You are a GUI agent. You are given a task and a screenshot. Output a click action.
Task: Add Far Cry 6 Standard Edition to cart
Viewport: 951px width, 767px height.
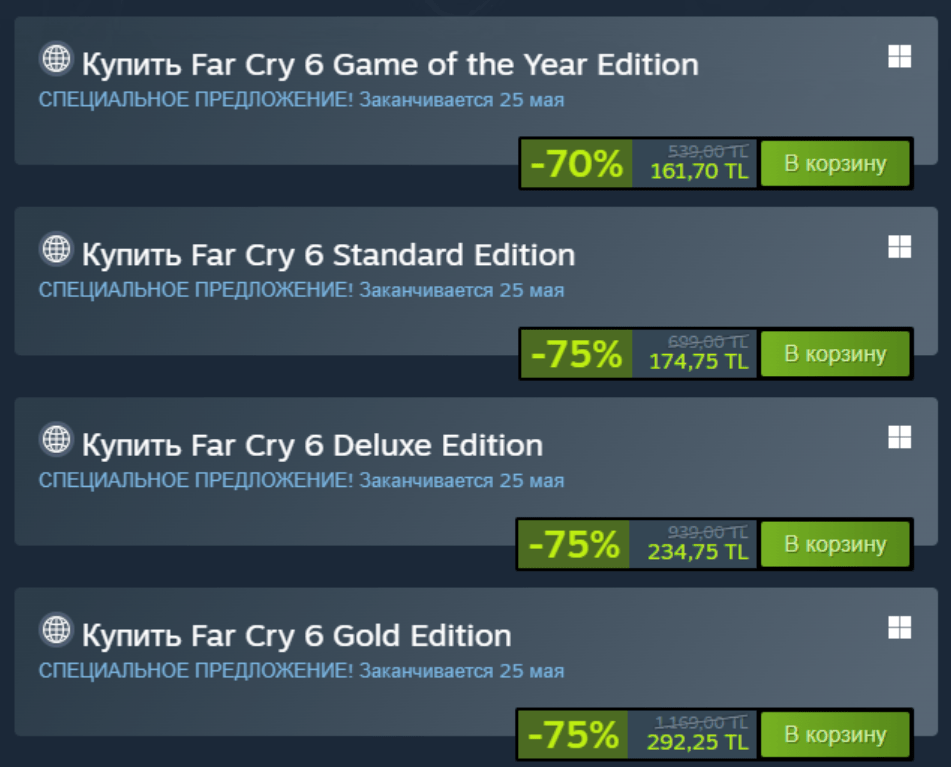[835, 353]
